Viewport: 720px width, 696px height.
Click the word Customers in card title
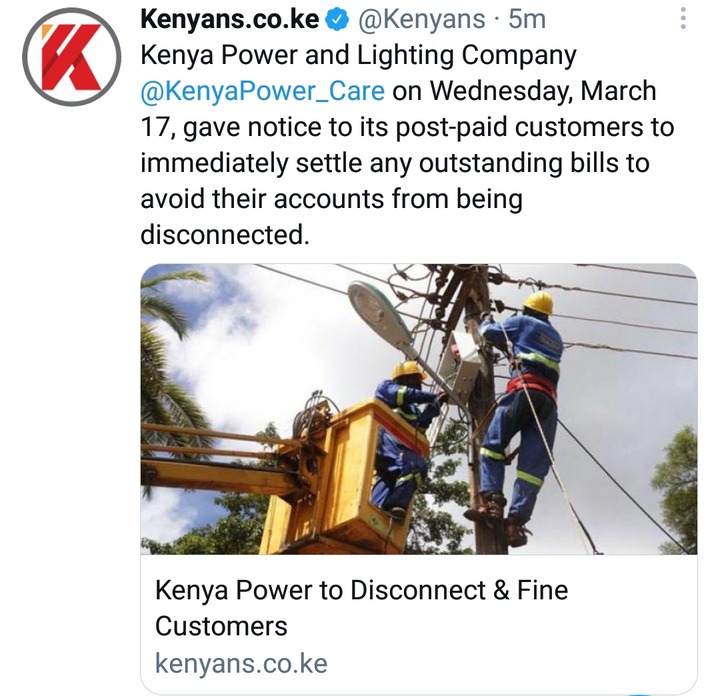tap(221, 627)
